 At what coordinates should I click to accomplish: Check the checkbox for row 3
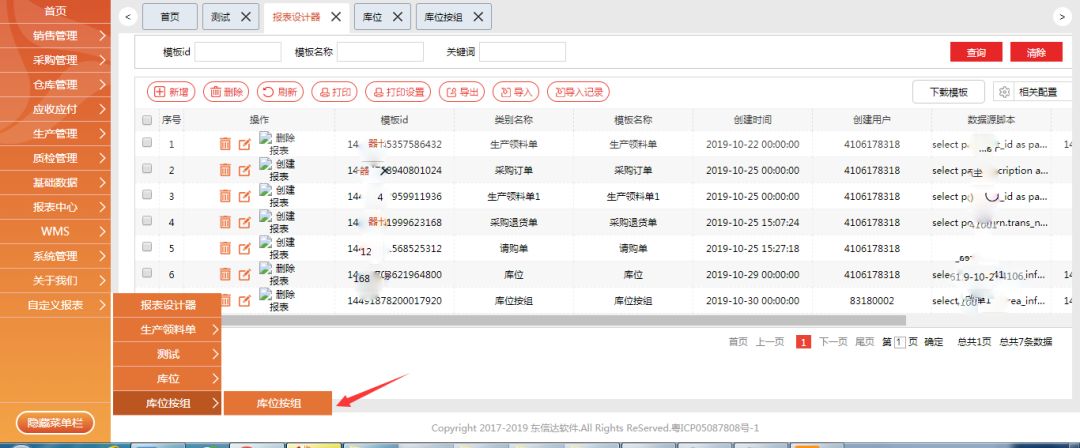[x=147, y=195]
